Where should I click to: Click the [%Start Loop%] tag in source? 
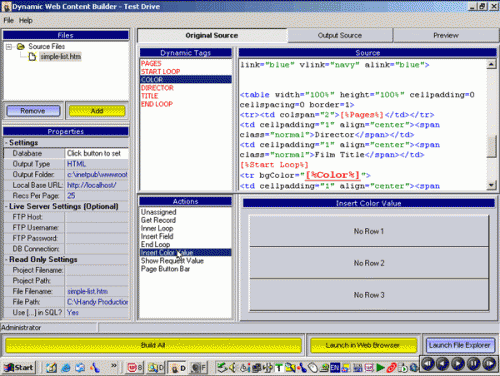[x=274, y=165]
